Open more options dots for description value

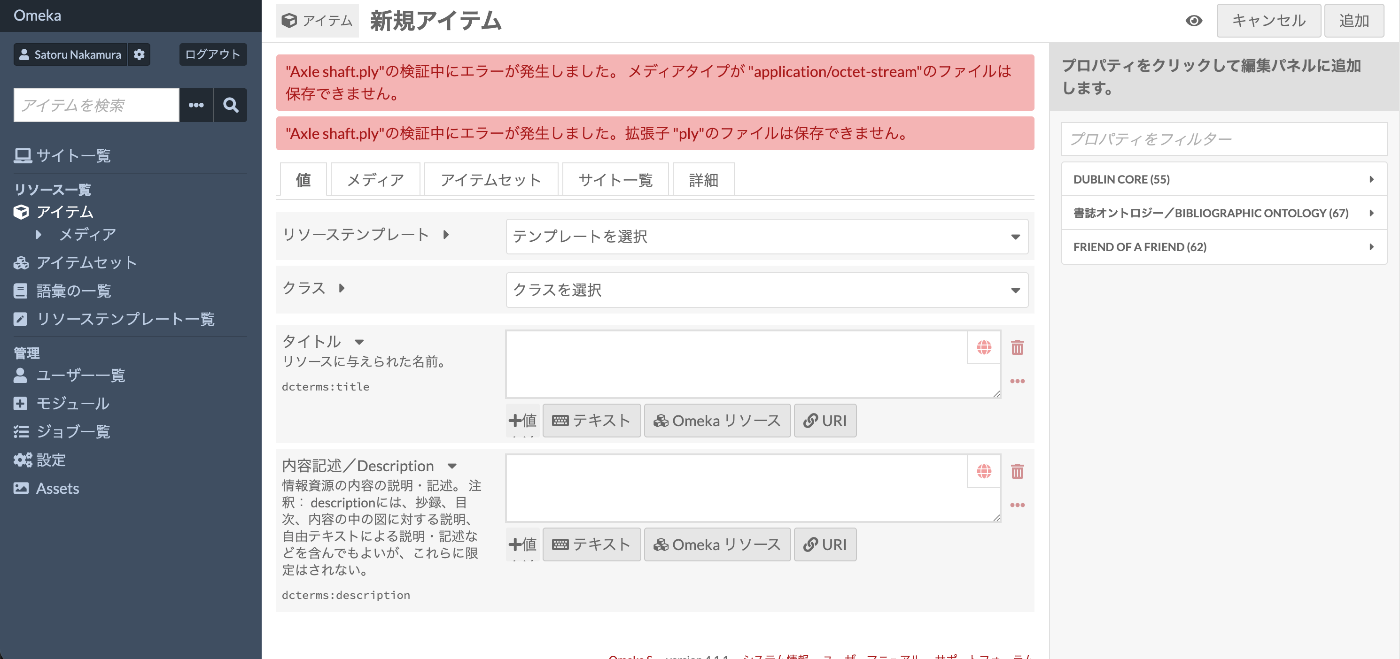[1017, 505]
